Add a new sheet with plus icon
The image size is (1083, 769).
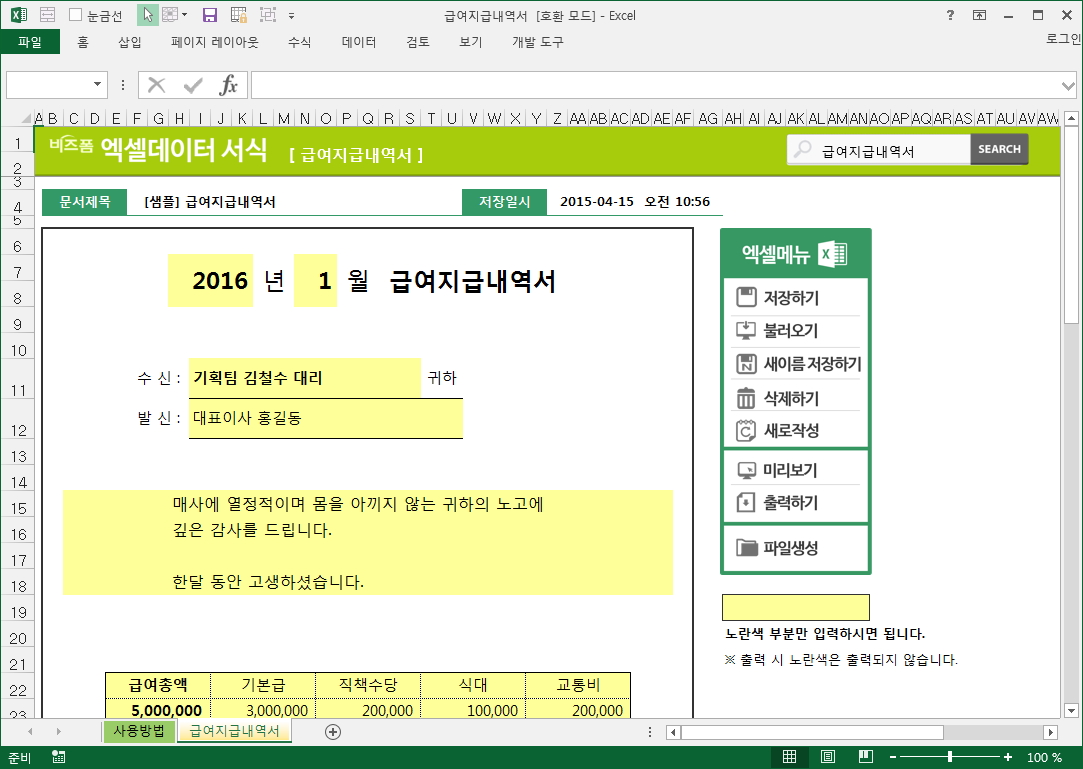pos(333,732)
